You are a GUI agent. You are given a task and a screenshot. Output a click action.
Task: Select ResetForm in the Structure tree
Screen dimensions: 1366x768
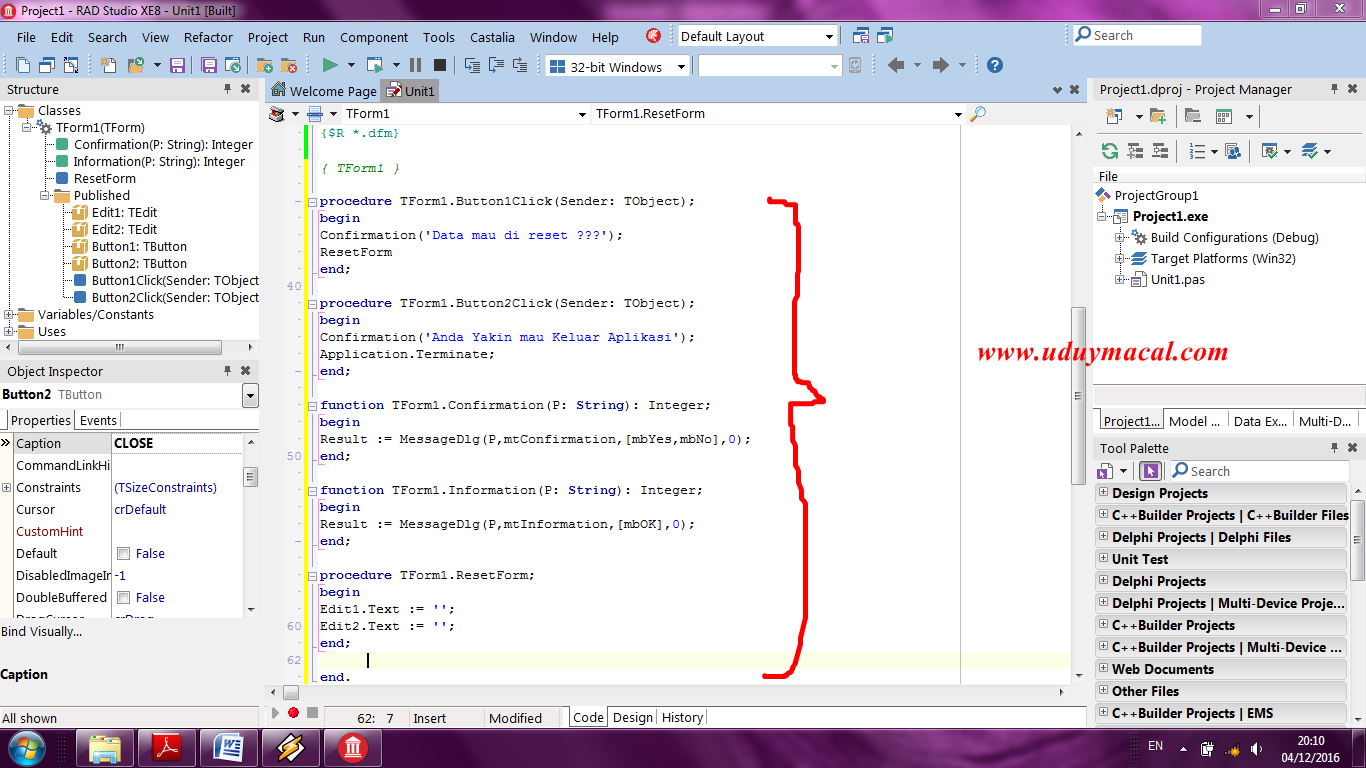[104, 179]
